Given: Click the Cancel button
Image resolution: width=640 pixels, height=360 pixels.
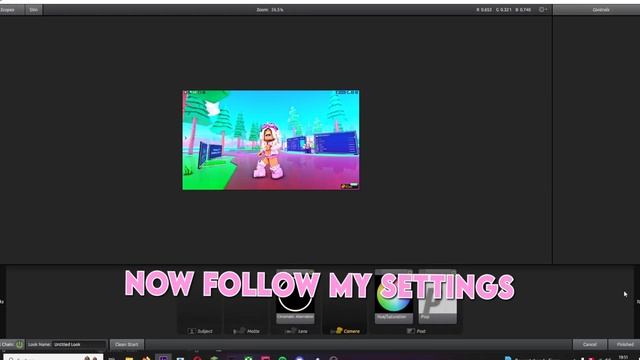Looking at the screenshot, I should click(x=589, y=344).
